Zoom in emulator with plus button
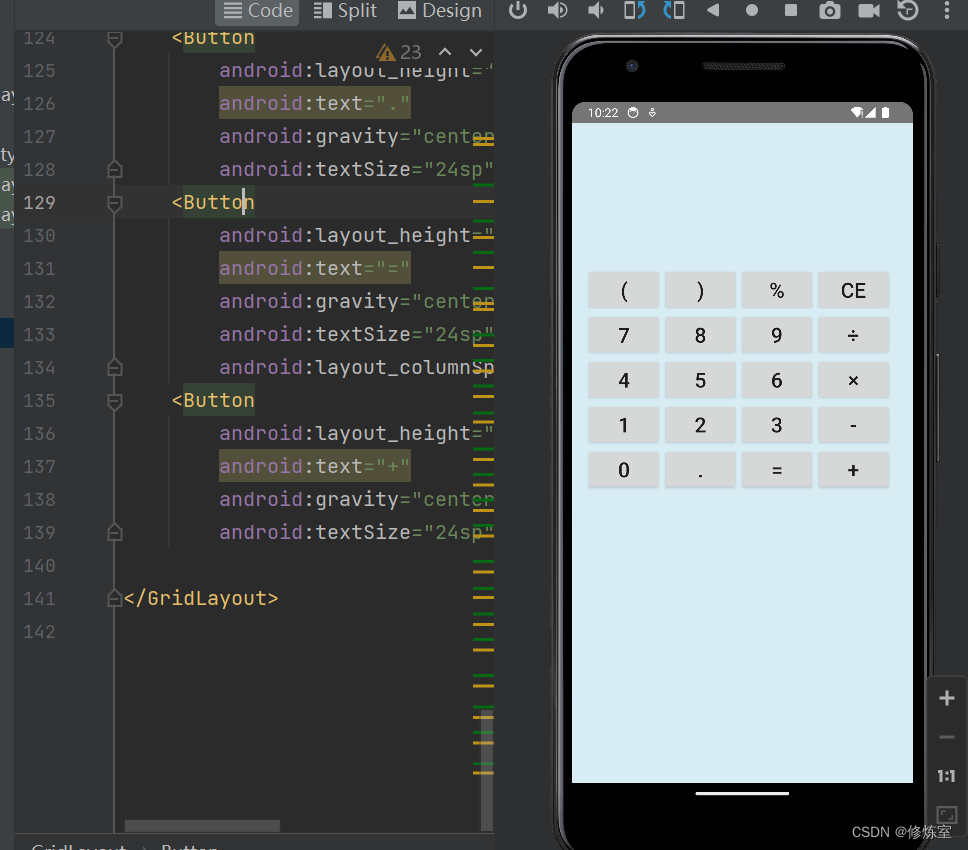This screenshot has height=850, width=968. tap(947, 699)
